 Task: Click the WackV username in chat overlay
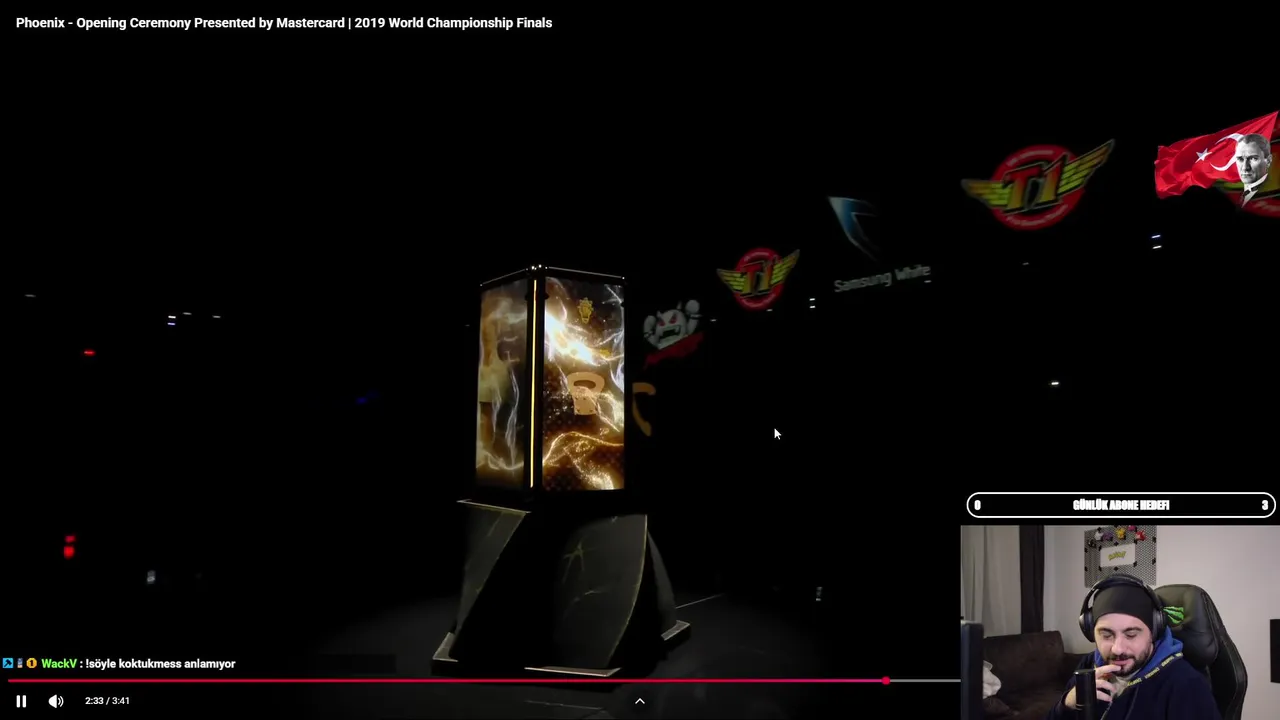(59, 664)
